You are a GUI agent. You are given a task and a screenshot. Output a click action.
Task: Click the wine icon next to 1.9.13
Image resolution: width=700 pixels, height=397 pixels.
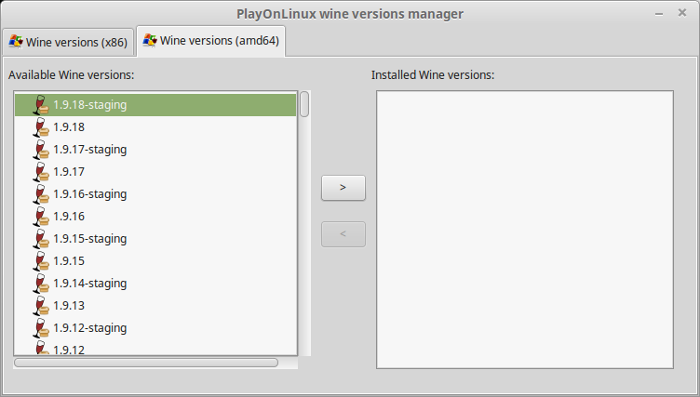click(41, 305)
